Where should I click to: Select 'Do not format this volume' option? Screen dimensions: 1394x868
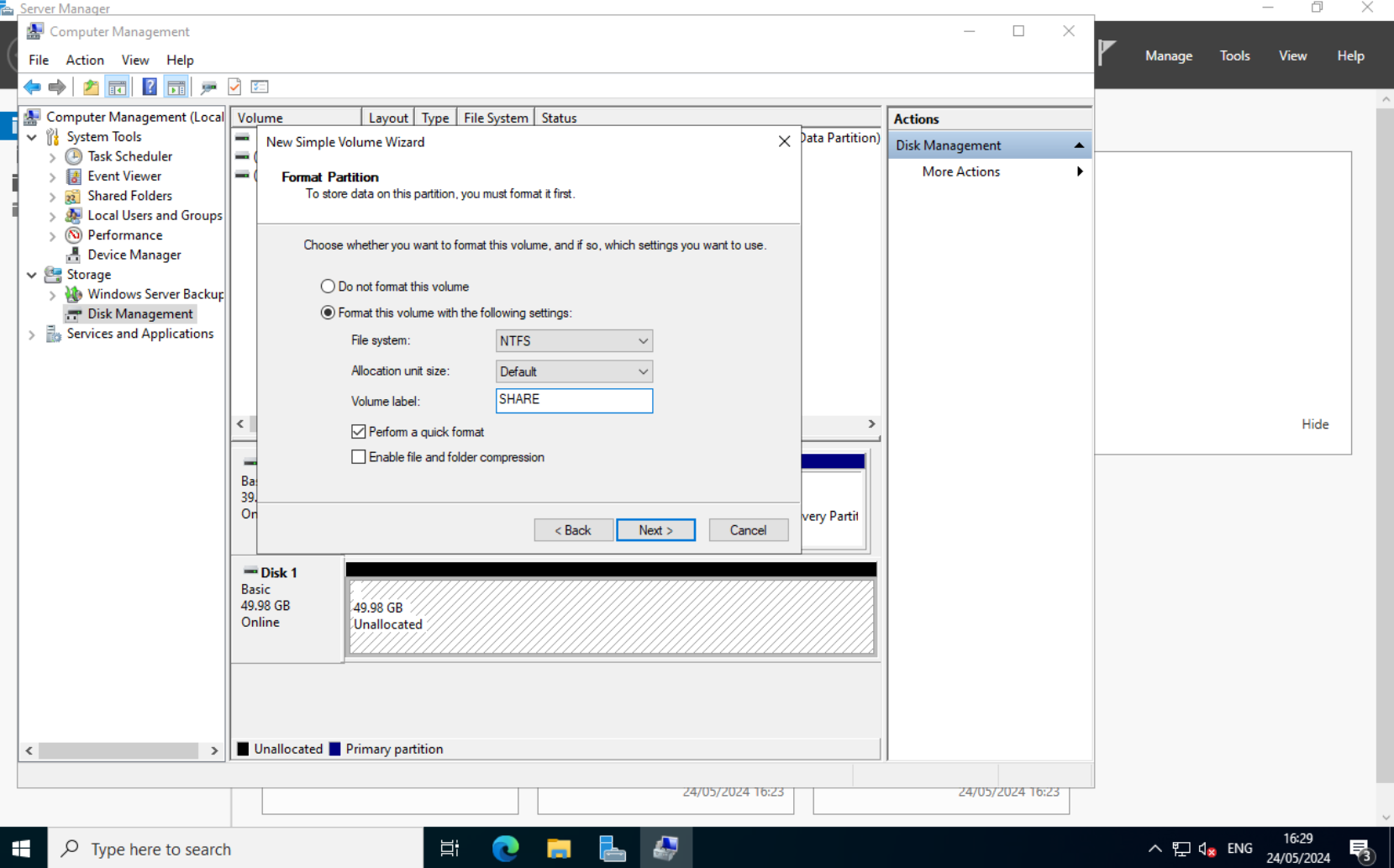pos(328,287)
